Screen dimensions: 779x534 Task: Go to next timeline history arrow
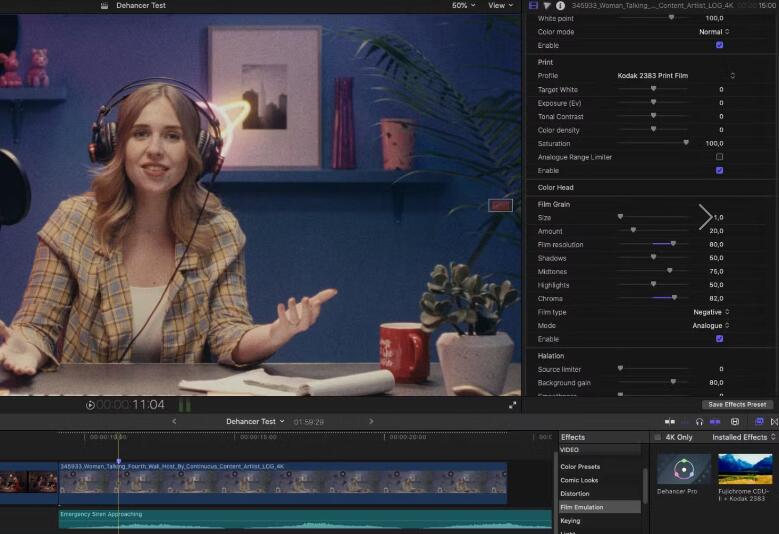371,421
